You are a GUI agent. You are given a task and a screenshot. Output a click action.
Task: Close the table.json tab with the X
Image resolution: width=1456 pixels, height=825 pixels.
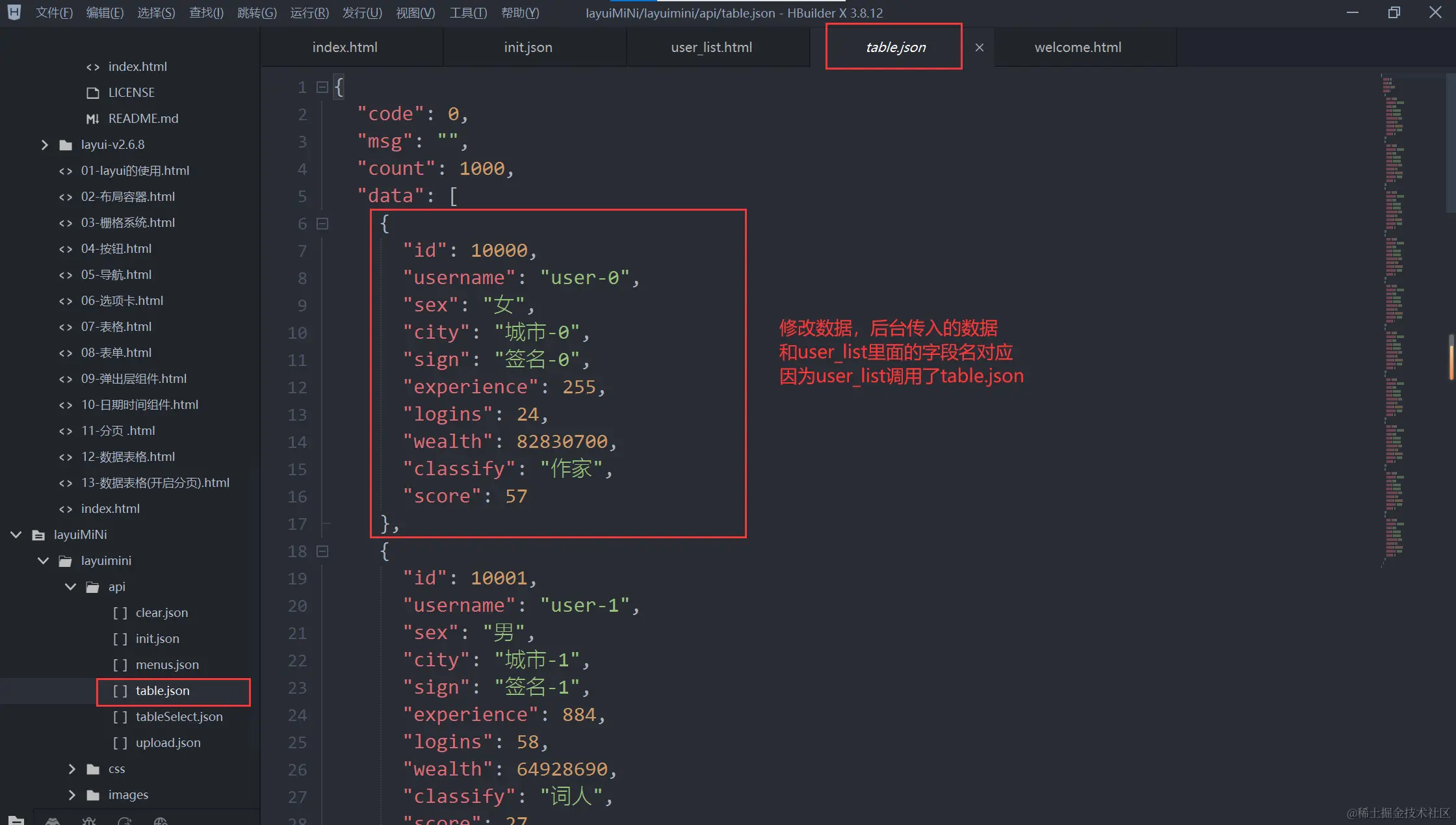[980, 47]
